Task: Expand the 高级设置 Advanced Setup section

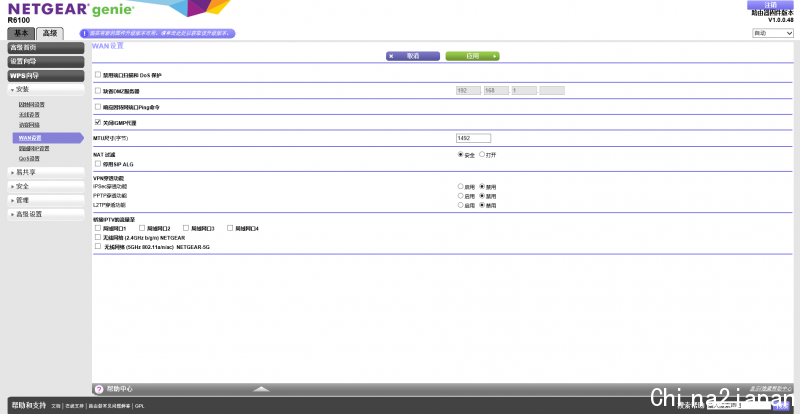Action: 46,214
